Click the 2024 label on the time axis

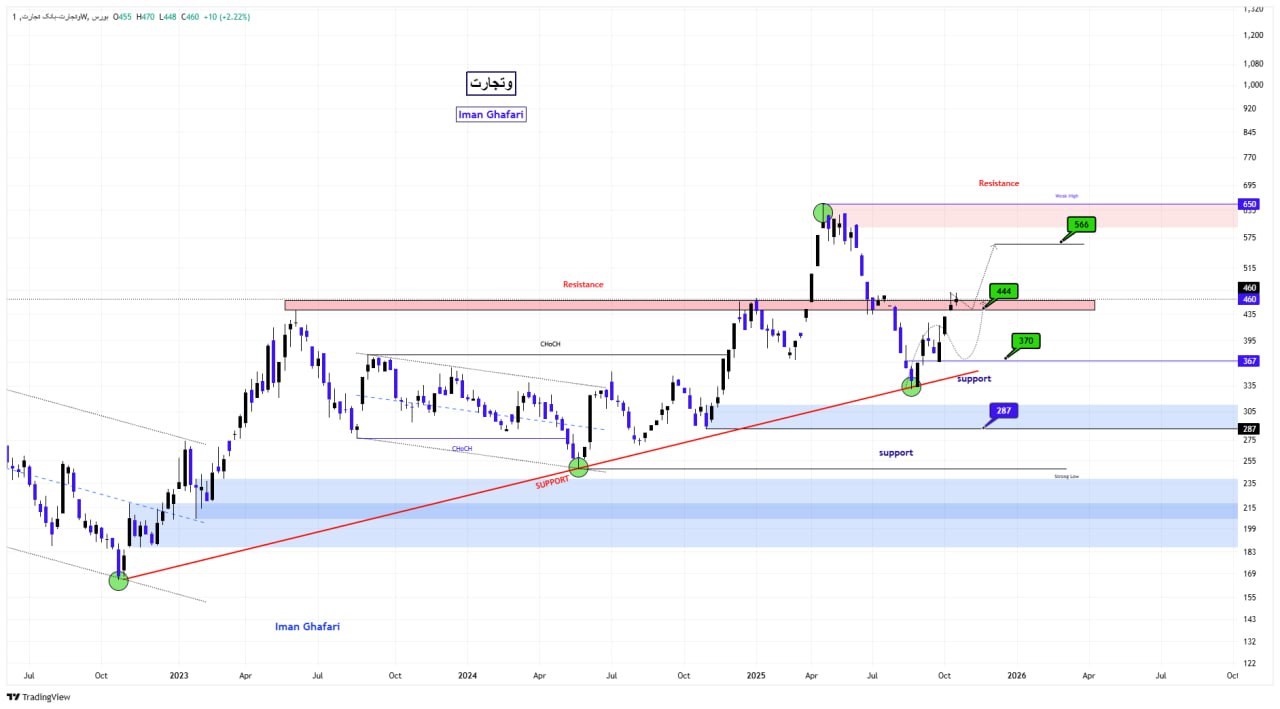click(x=466, y=676)
